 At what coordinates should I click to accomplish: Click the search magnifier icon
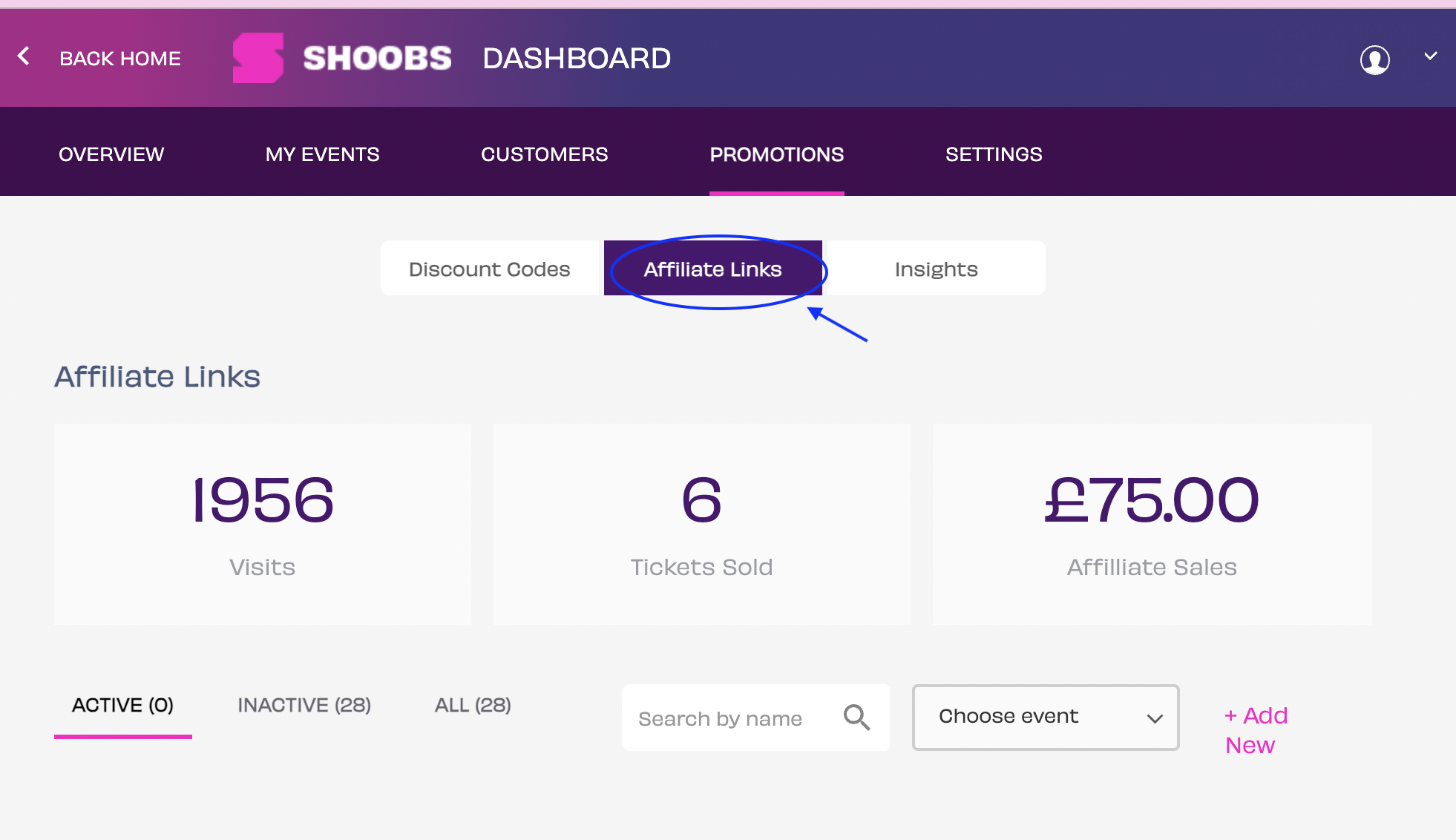[856, 718]
